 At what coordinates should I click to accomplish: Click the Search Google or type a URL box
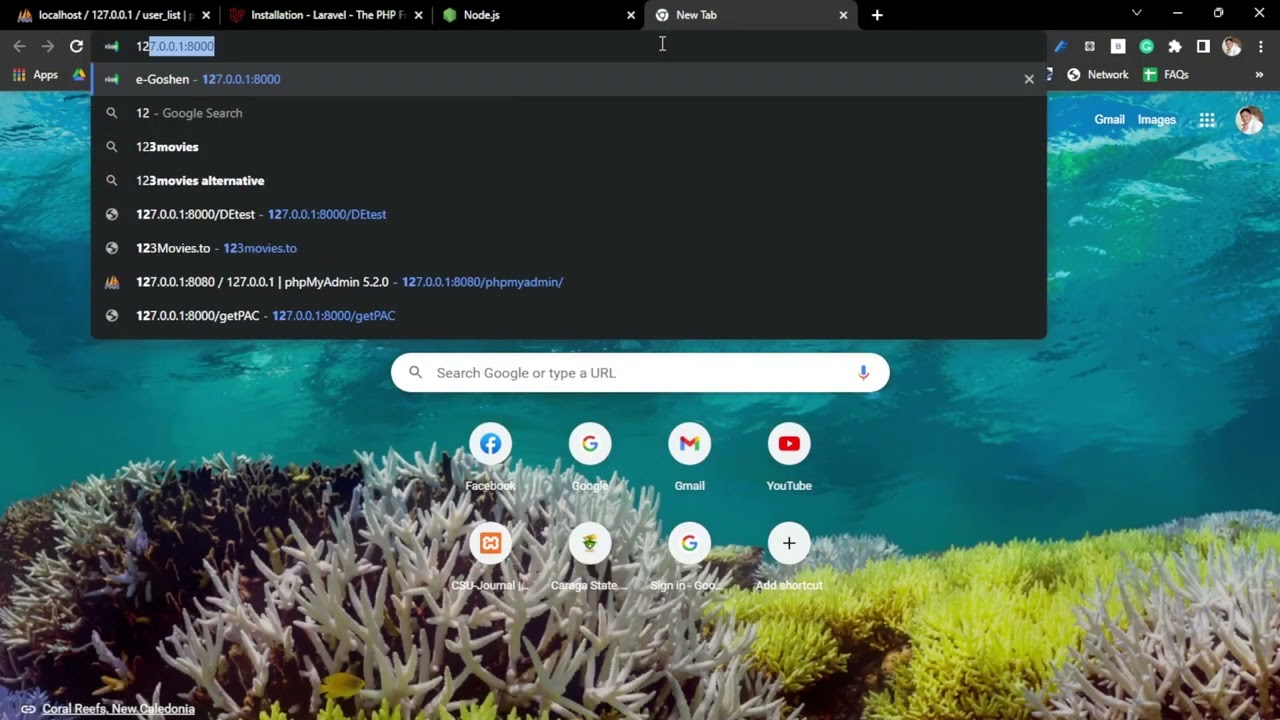[x=640, y=373]
